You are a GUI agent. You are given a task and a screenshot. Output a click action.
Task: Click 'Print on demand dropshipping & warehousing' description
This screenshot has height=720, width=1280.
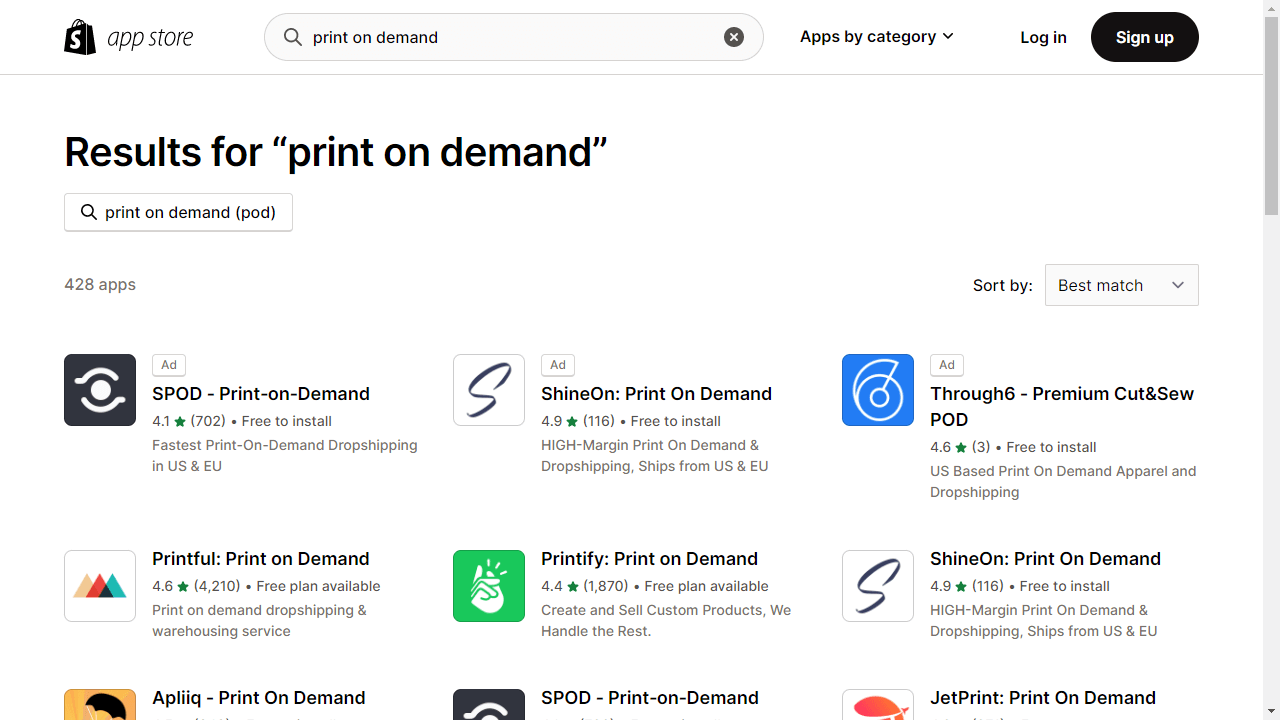[x=259, y=621]
